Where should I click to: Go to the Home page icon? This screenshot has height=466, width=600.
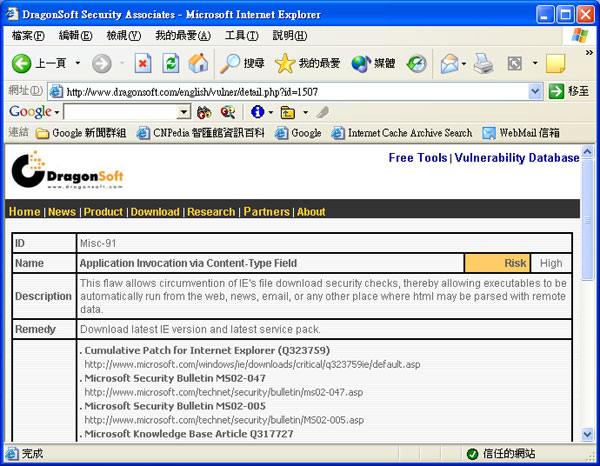(x=198, y=63)
